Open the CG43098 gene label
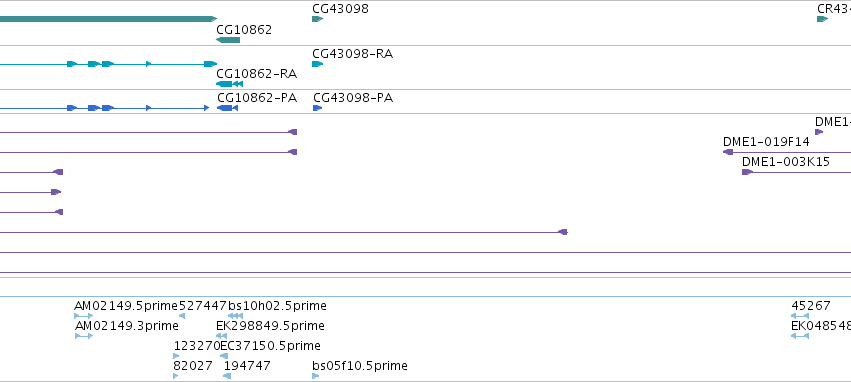The height and width of the screenshot is (382, 851). 340,9
